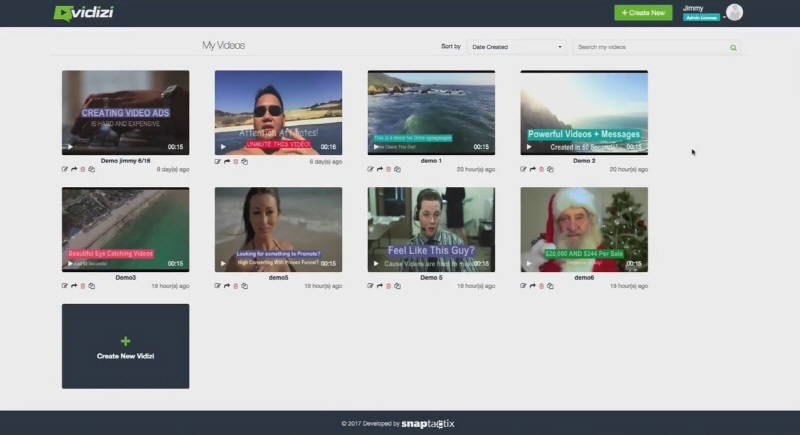
Task: Click the Jimmy profile avatar
Action: [734, 12]
